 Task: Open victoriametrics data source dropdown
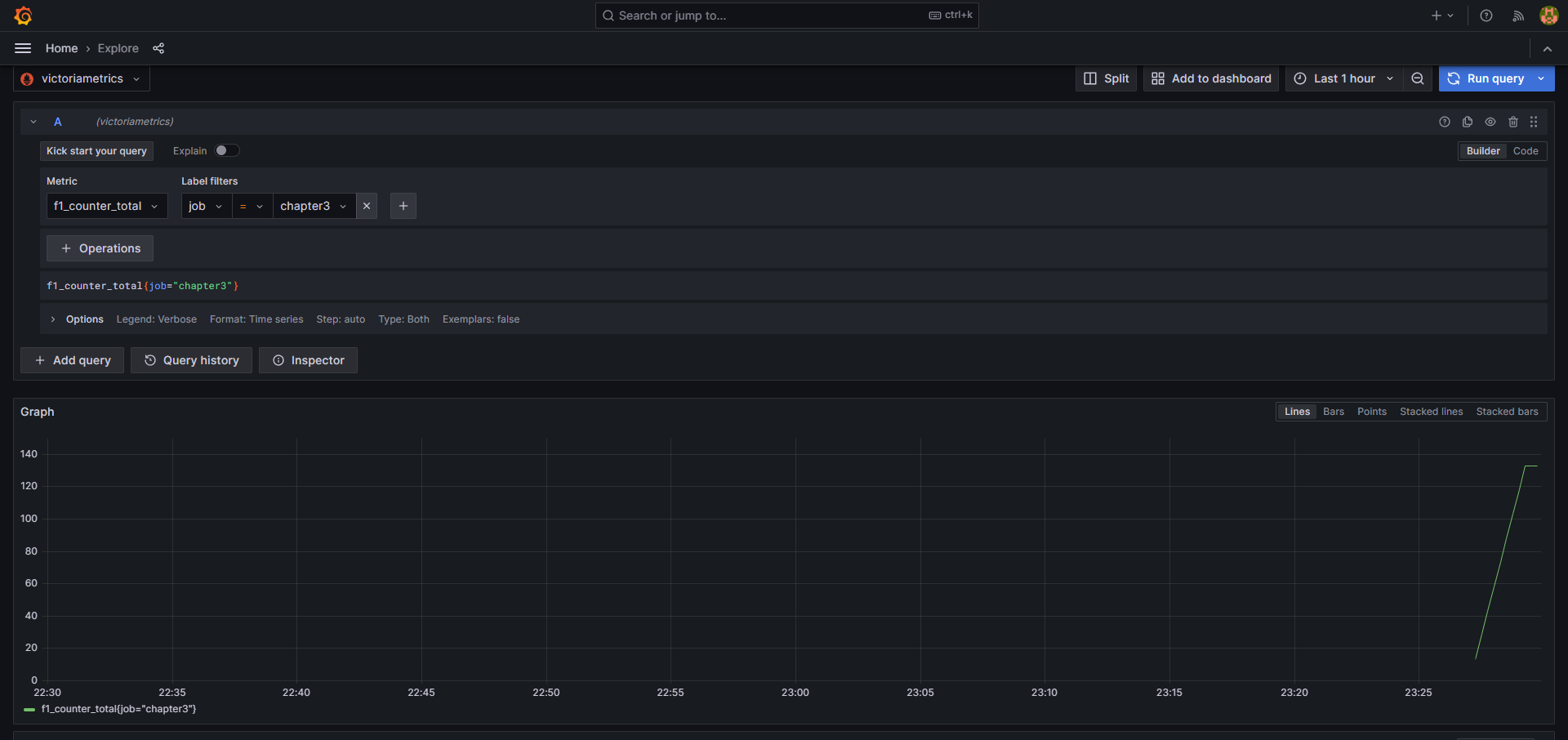[82, 78]
